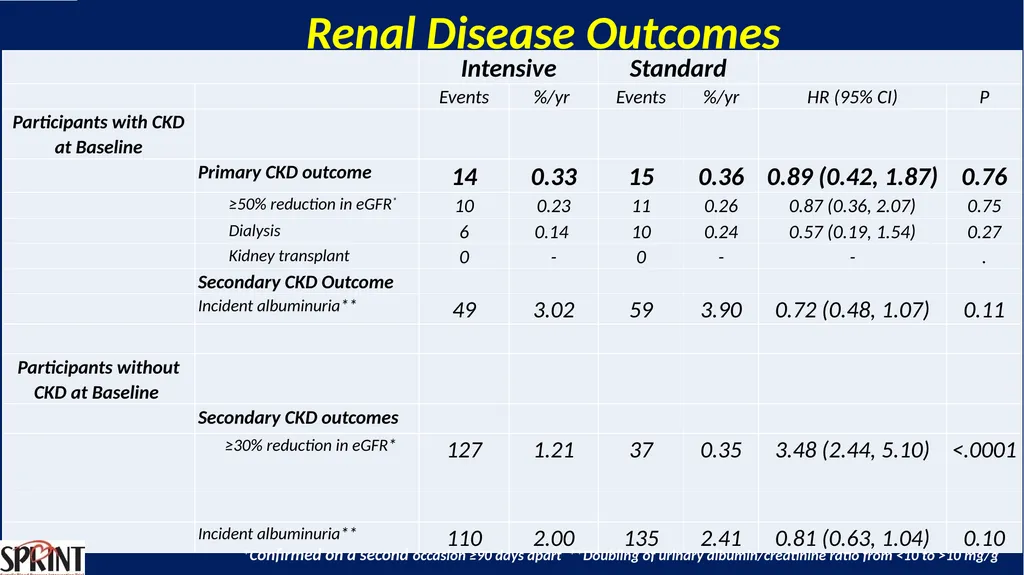
Task: Click the standard rate '0.36'
Action: (721, 177)
